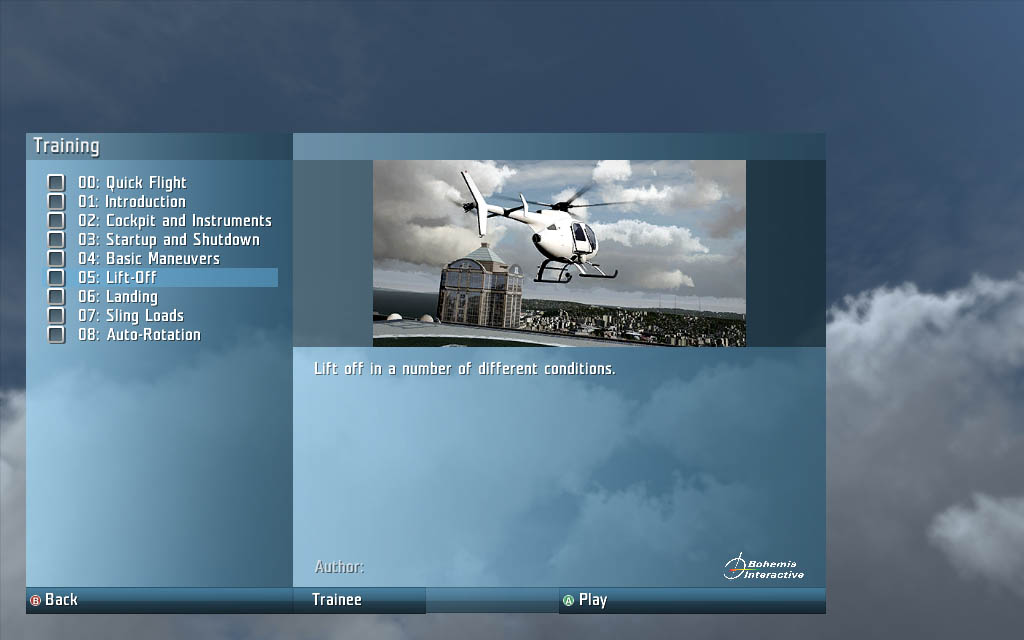Screen dimensions: 1024x640
Task: Toggle the checkbox beside 01: Introduction
Action: (56, 202)
